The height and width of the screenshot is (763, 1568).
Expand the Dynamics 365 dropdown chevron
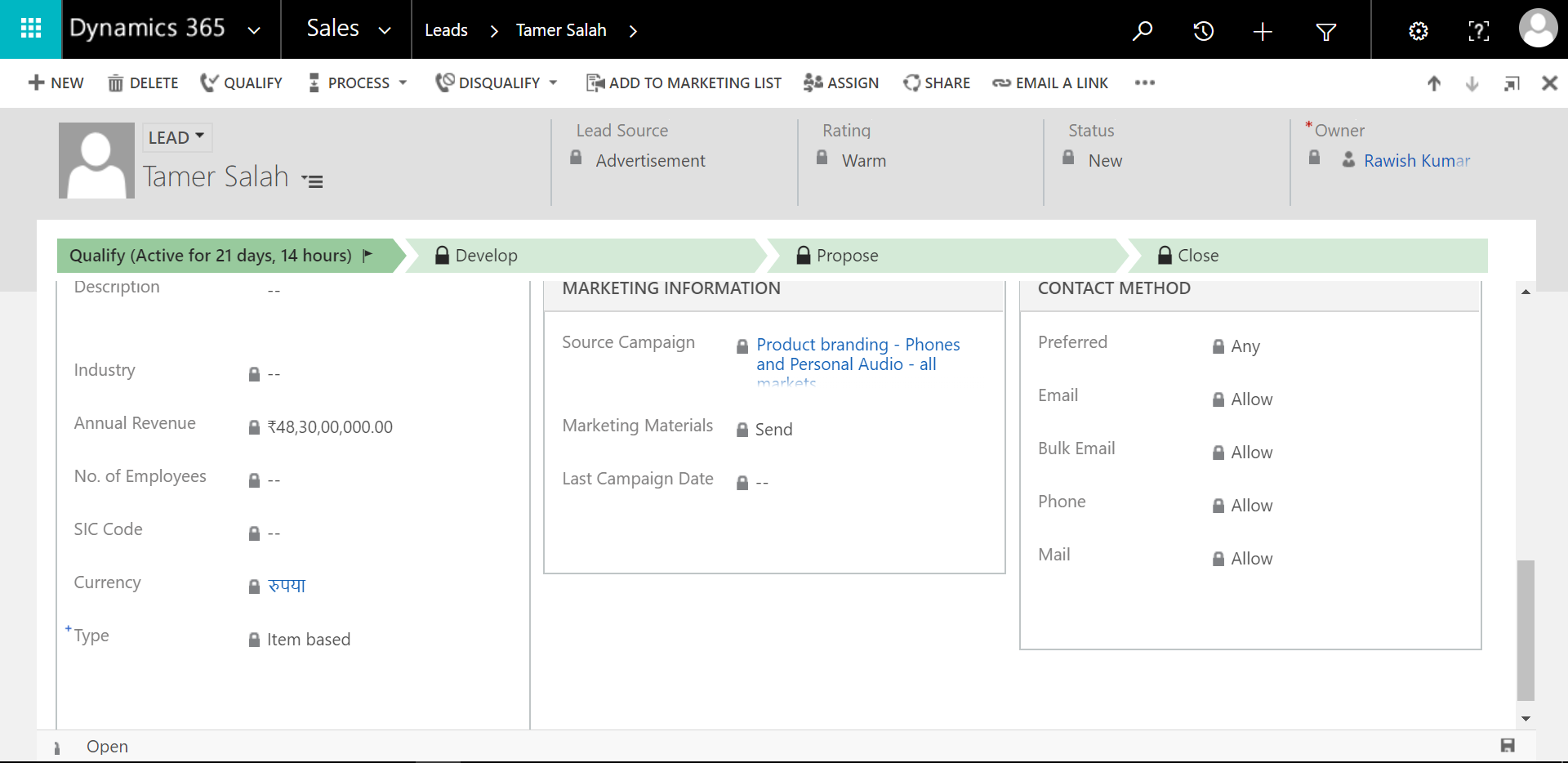click(x=254, y=30)
